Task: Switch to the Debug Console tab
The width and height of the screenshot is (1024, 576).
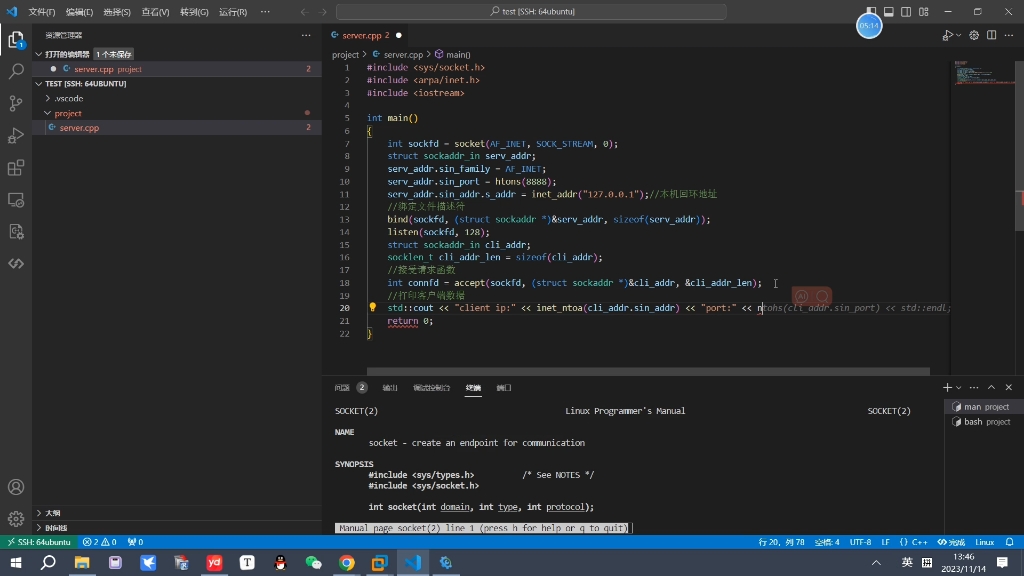Action: (x=432, y=387)
